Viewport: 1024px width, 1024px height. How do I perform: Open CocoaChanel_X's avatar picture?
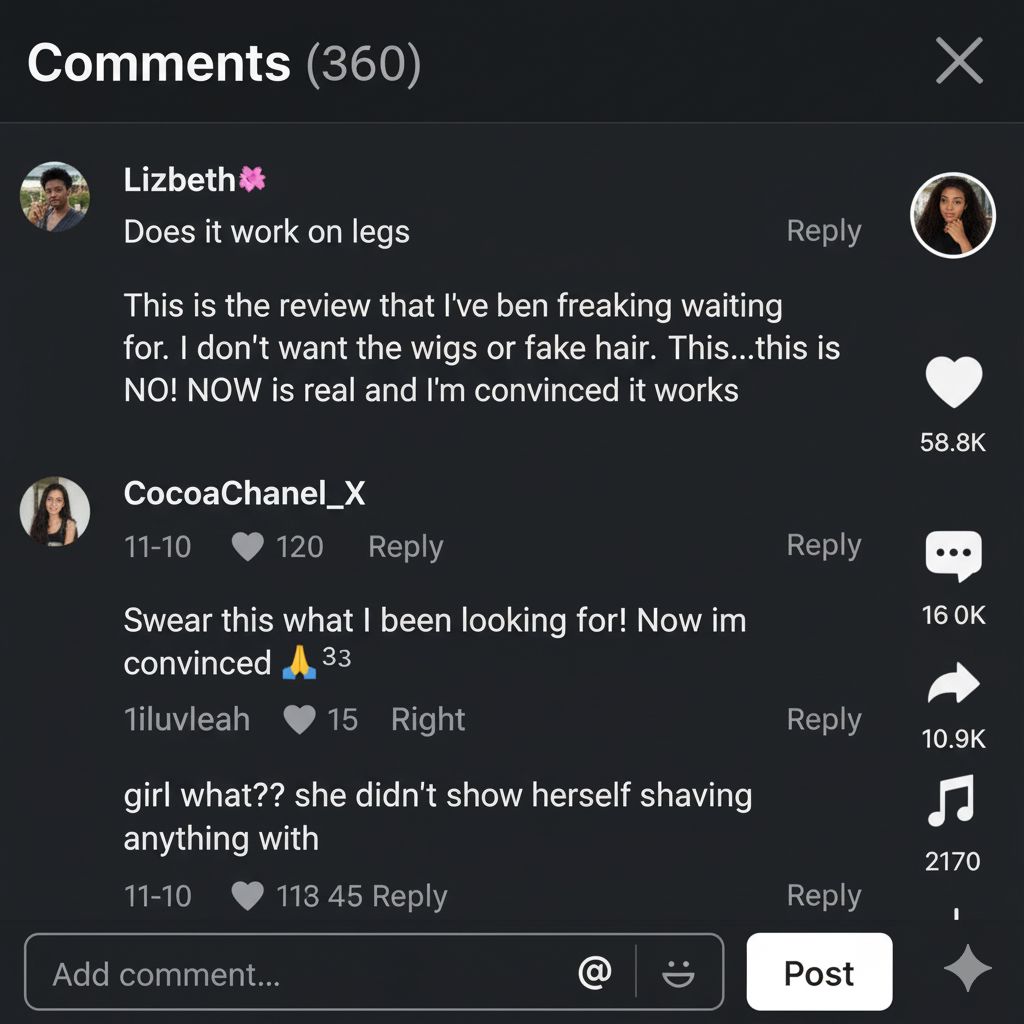[x=54, y=511]
